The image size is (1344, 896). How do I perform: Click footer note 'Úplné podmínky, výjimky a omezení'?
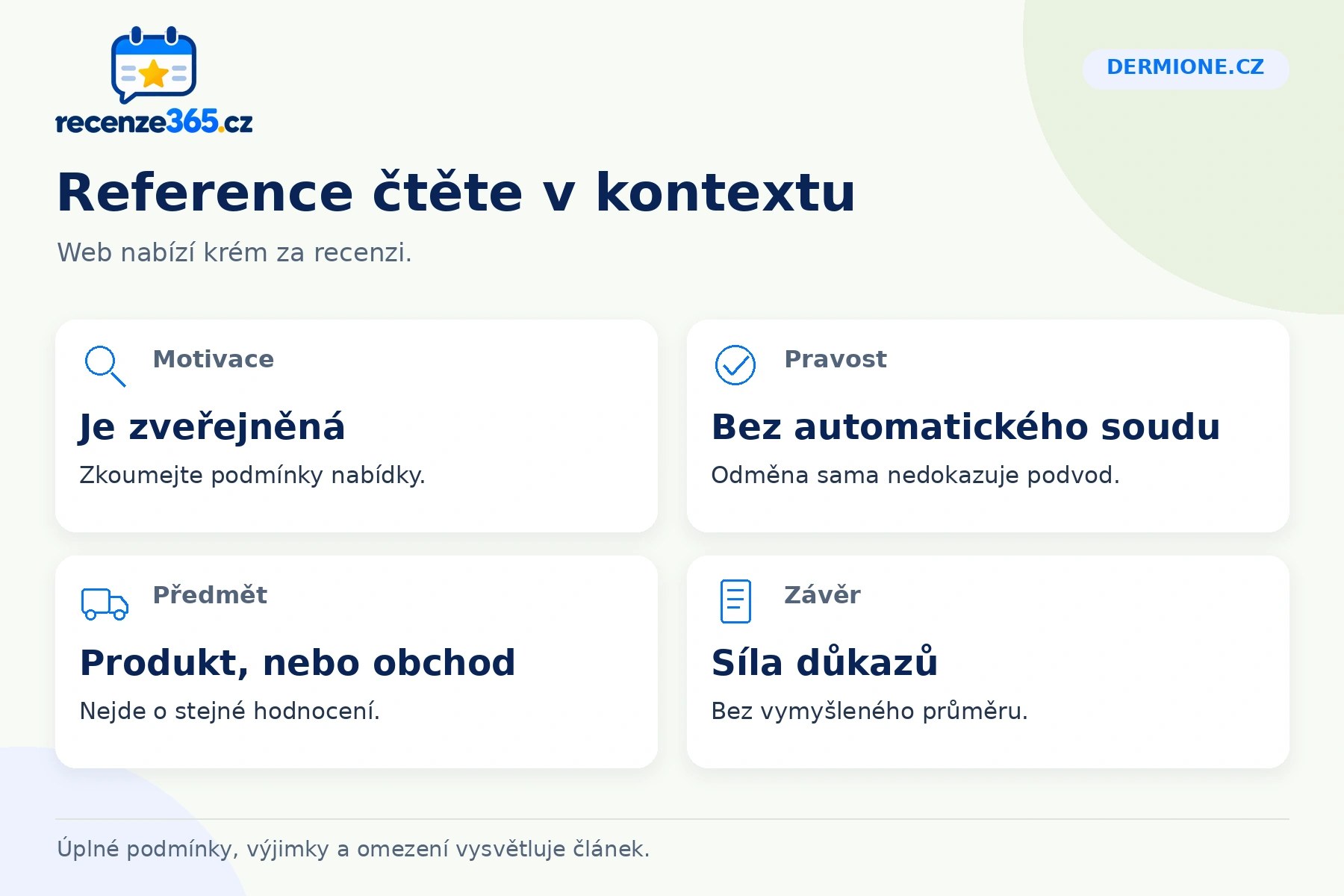pyautogui.click(x=254, y=849)
